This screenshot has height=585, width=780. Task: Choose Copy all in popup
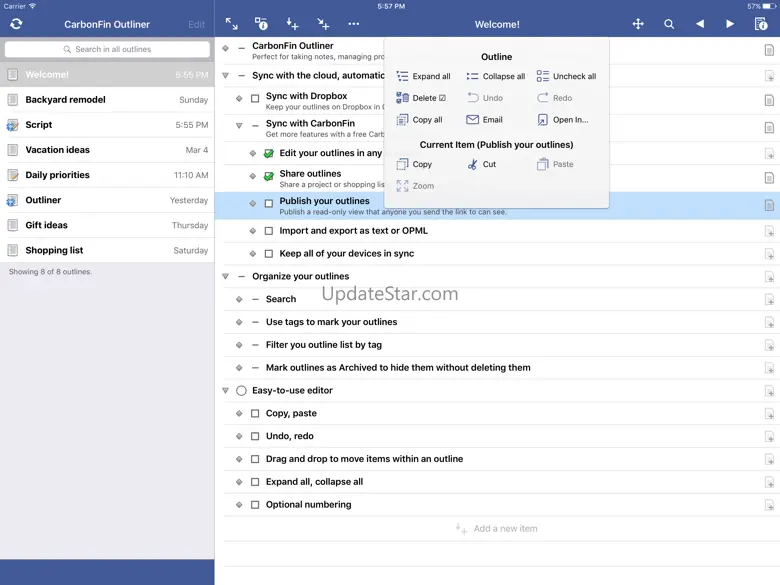pos(419,120)
